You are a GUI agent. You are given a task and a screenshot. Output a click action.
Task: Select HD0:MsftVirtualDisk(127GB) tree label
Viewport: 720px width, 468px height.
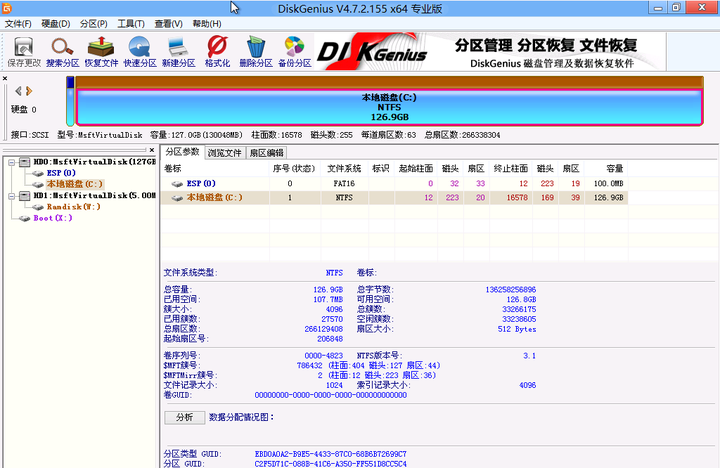[94, 162]
